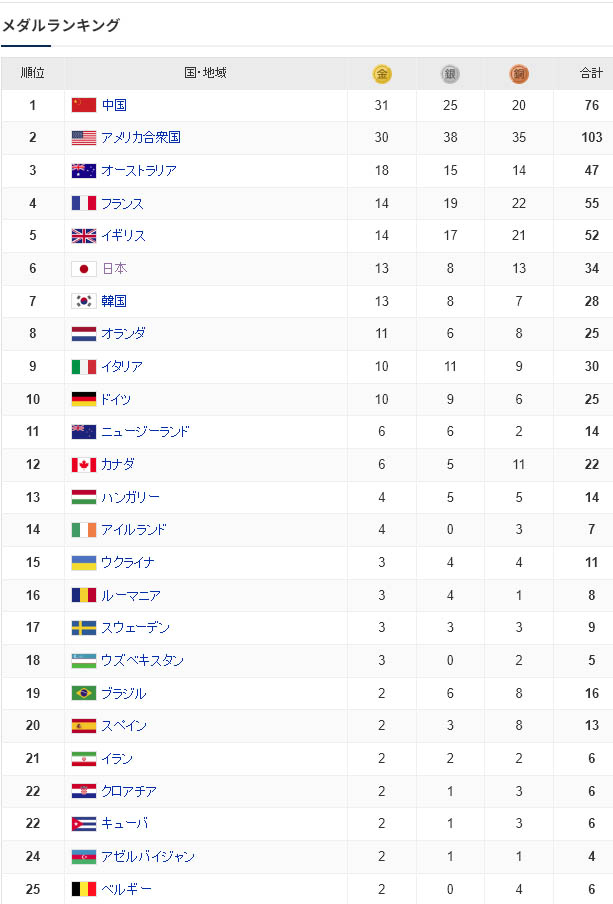Open the 中国 country link

114,105
